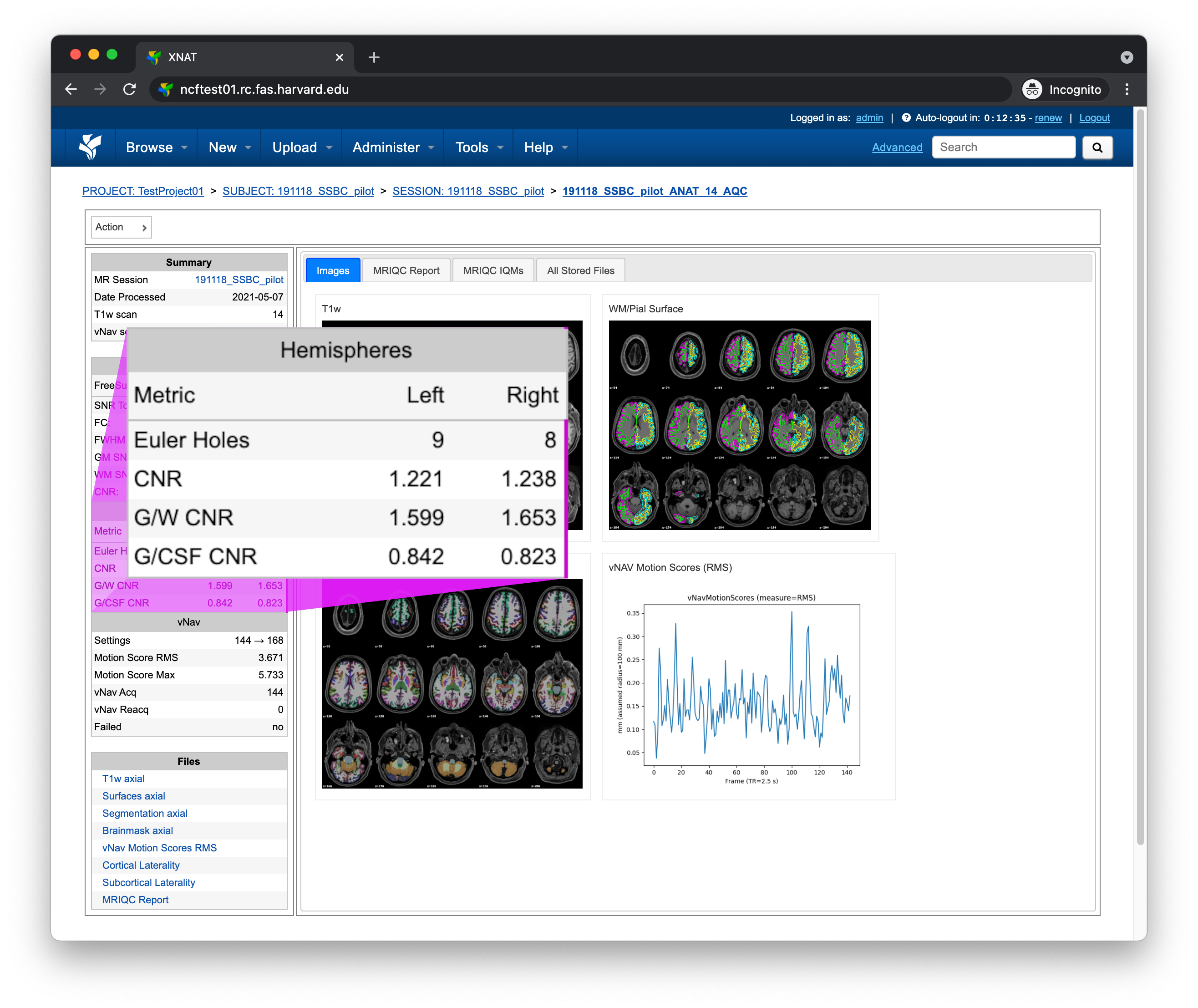Click the vNav Settings value 144 → 168
Screen dimensions: 1198x1008
tap(259, 640)
